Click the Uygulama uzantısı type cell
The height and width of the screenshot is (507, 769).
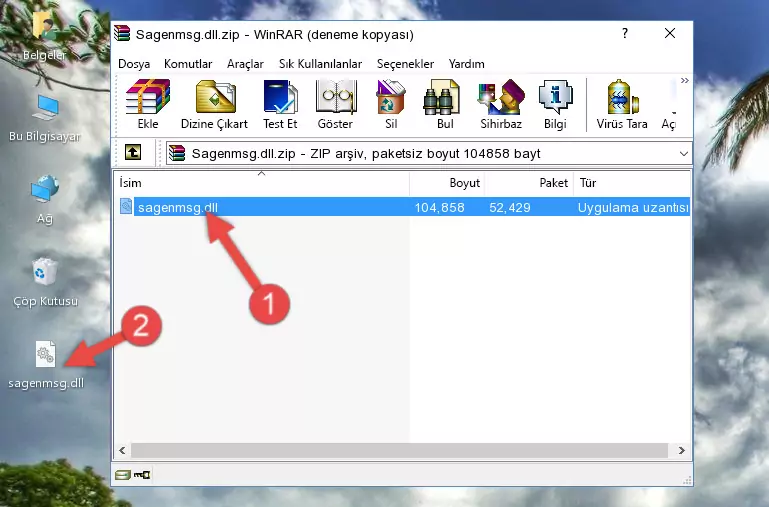tap(633, 207)
